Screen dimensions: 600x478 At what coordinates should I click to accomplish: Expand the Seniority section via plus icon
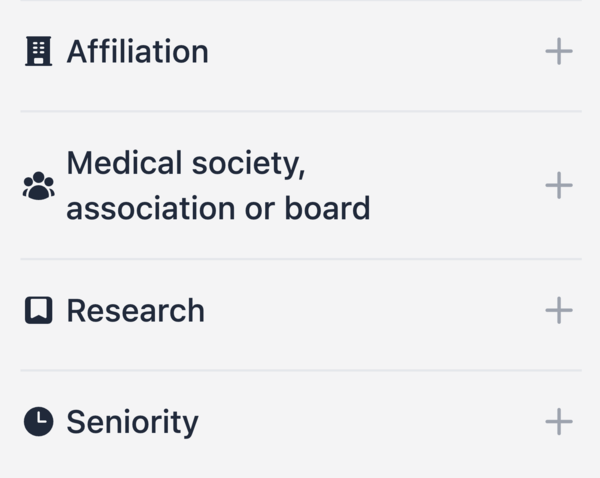point(559,422)
